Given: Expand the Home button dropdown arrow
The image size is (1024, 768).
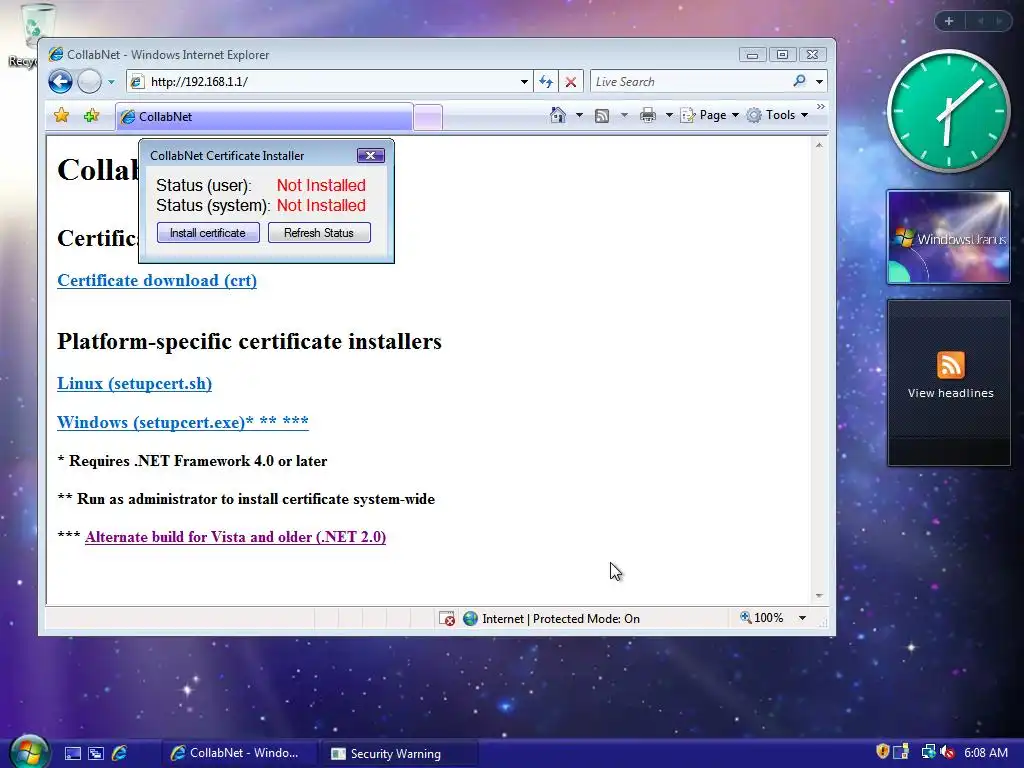Looking at the screenshot, I should point(579,115).
